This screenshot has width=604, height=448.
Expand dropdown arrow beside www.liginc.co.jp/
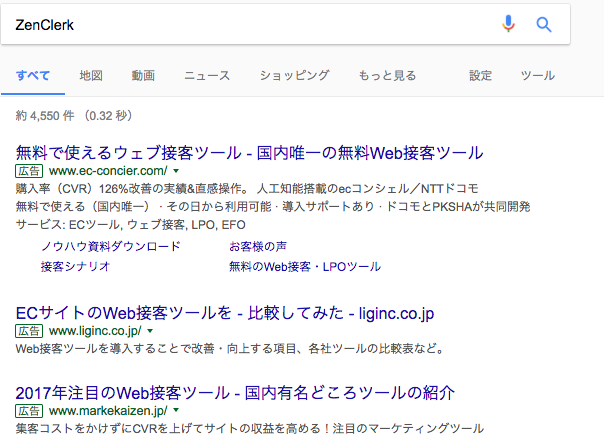(x=150, y=331)
